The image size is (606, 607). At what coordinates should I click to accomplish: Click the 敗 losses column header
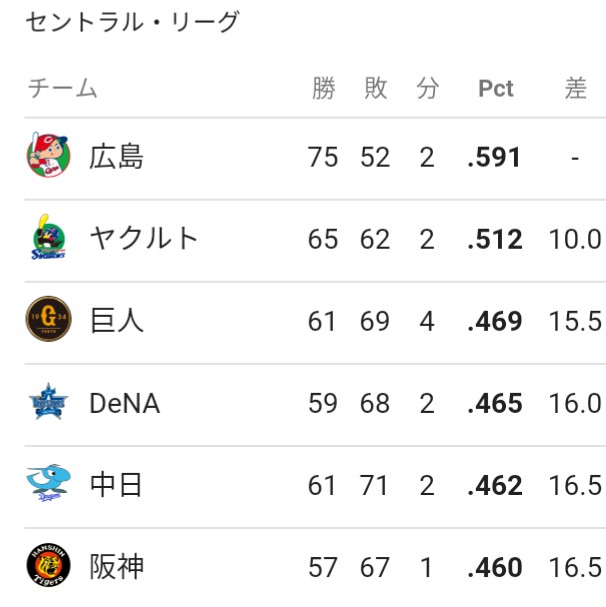click(x=376, y=88)
